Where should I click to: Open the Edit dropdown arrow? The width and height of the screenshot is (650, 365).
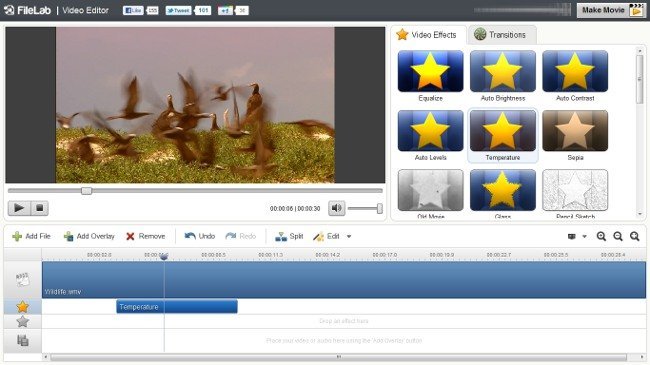349,236
